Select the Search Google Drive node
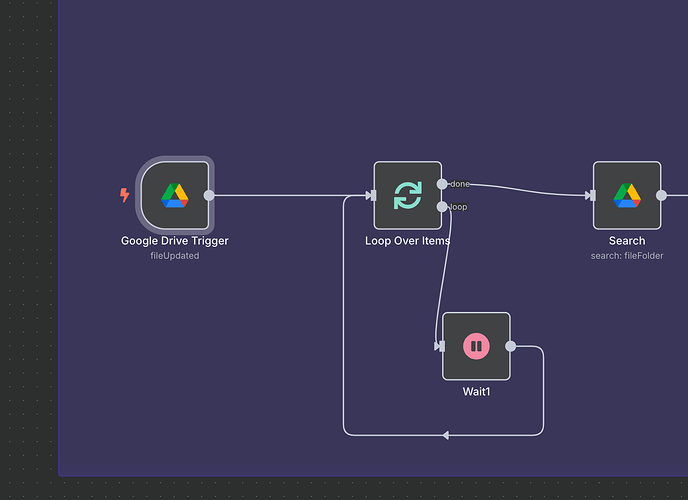688x500 pixels. (627, 195)
